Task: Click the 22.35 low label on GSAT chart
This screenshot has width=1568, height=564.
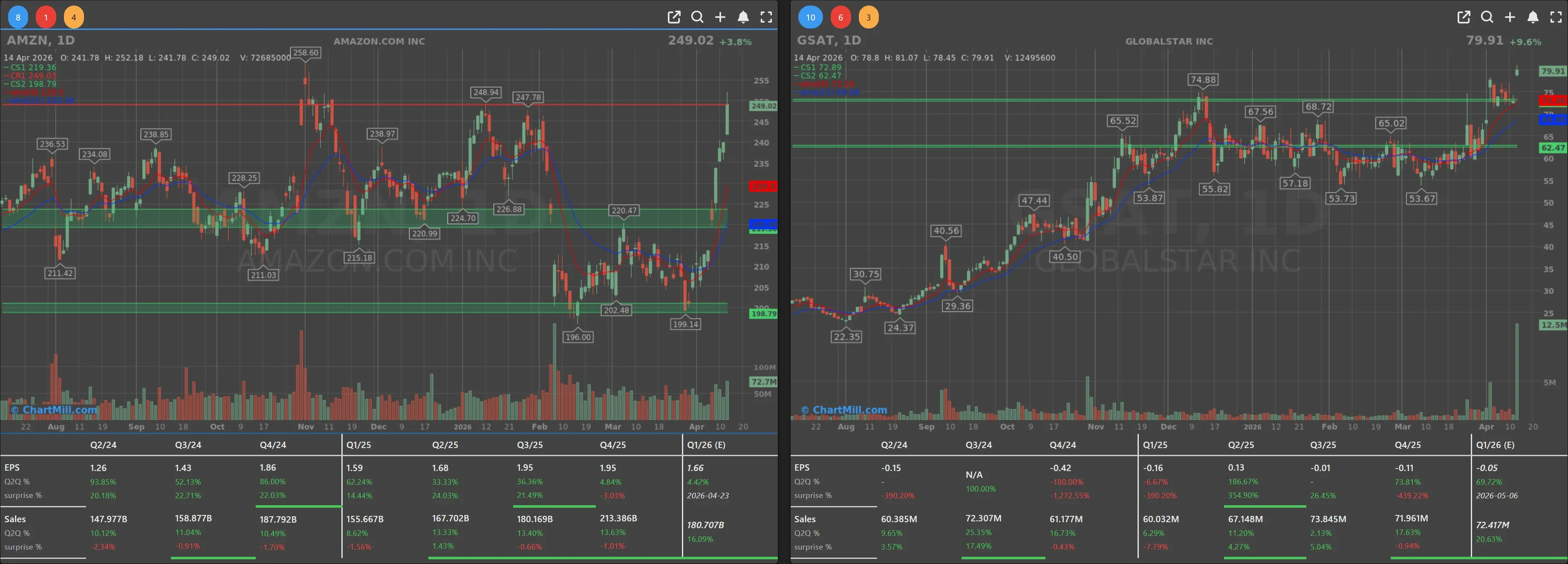Action: (x=847, y=336)
